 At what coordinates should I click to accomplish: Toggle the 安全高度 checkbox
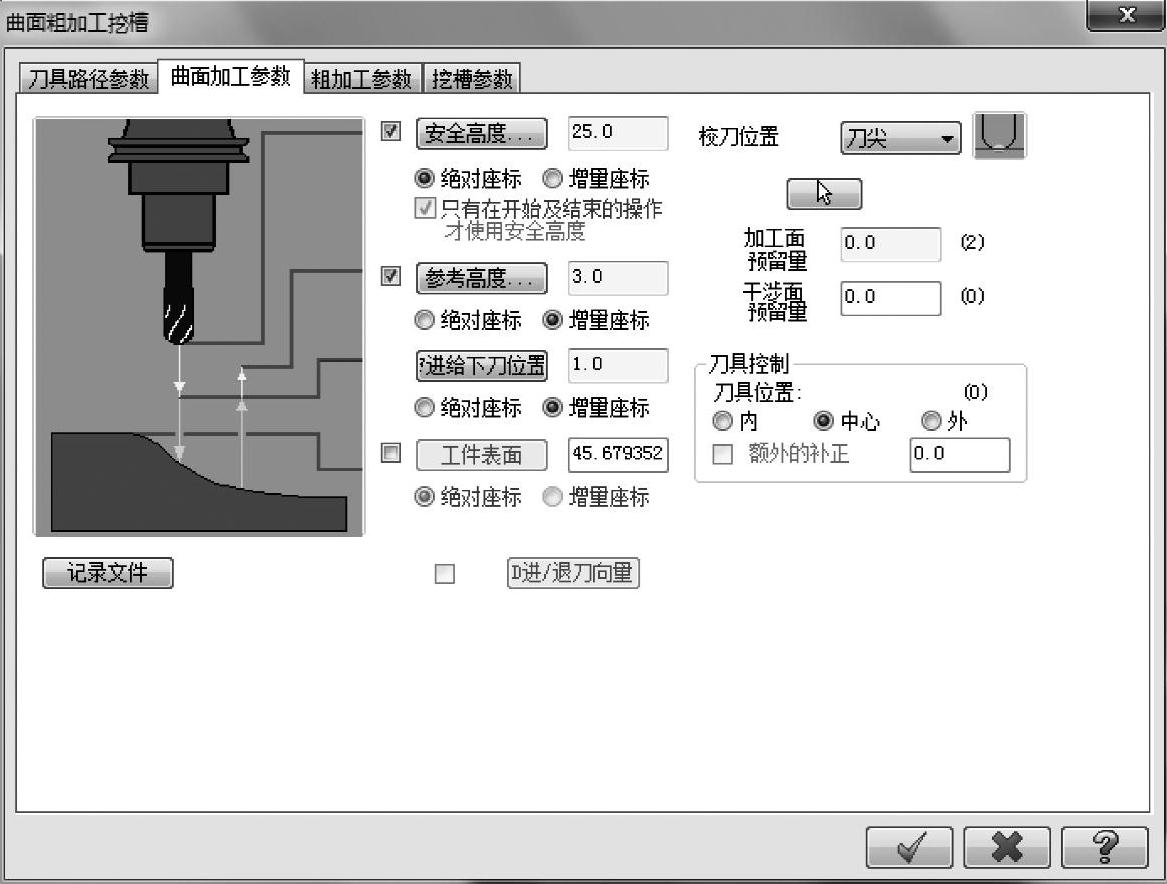391,132
